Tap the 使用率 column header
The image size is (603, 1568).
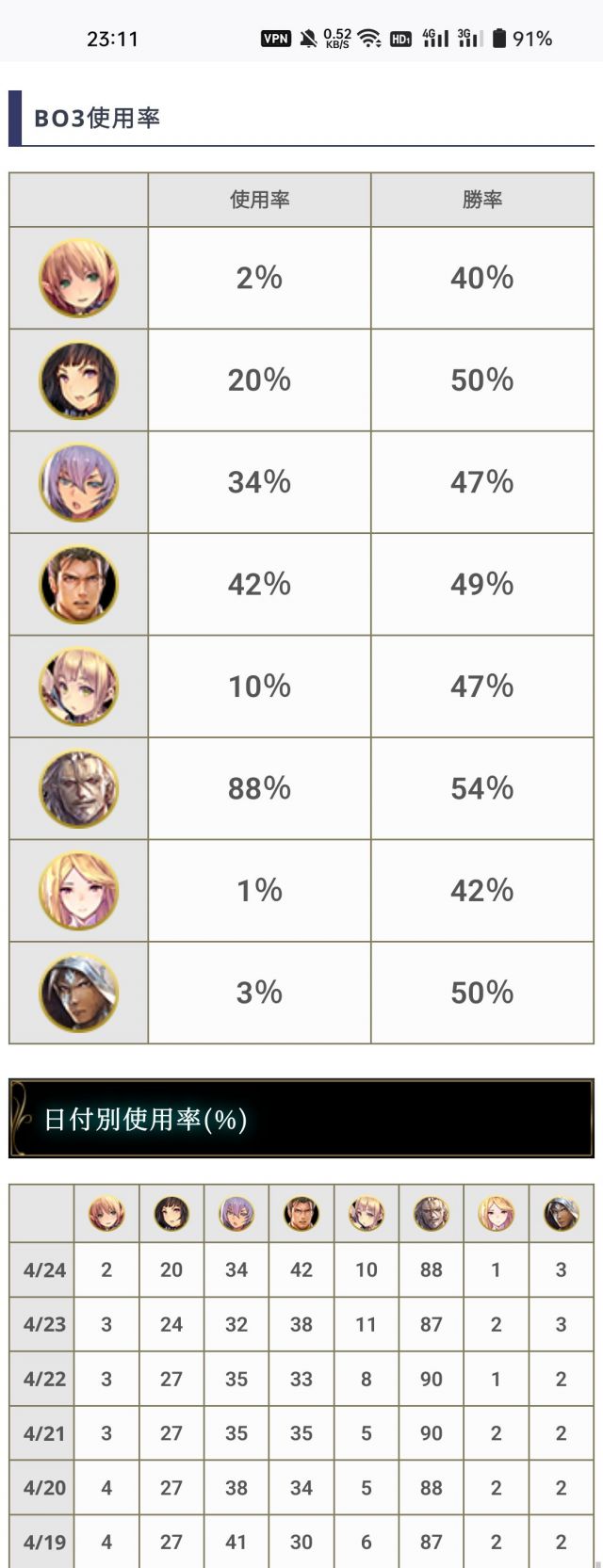click(259, 200)
